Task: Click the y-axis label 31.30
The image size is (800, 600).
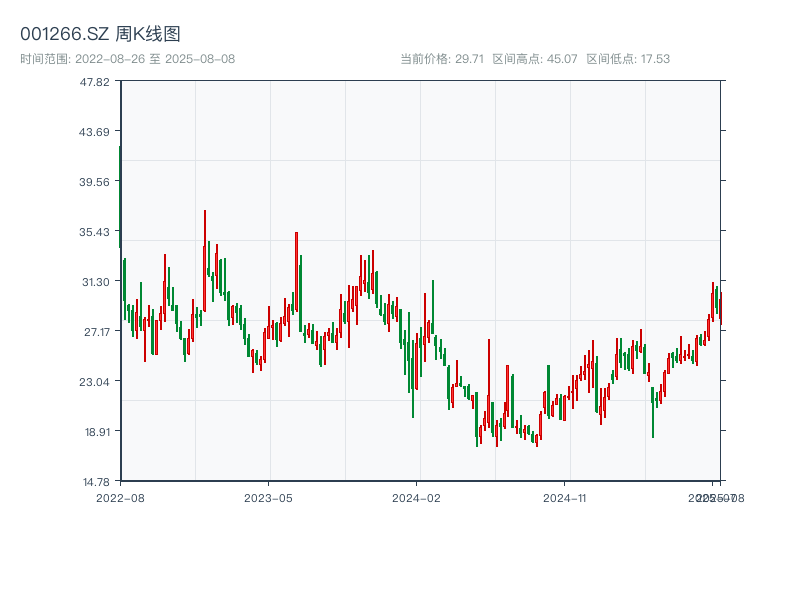Action: click(96, 282)
